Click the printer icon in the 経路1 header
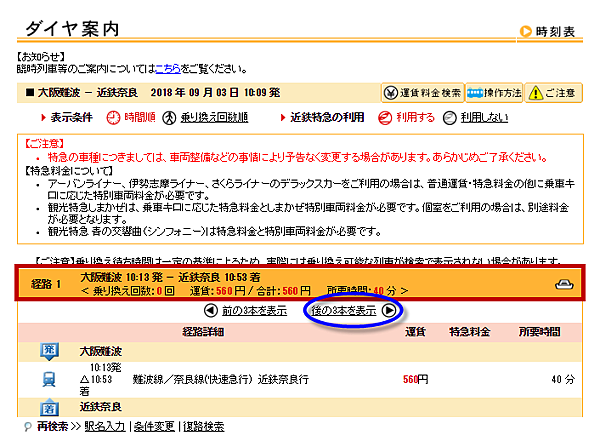 [x=564, y=284]
